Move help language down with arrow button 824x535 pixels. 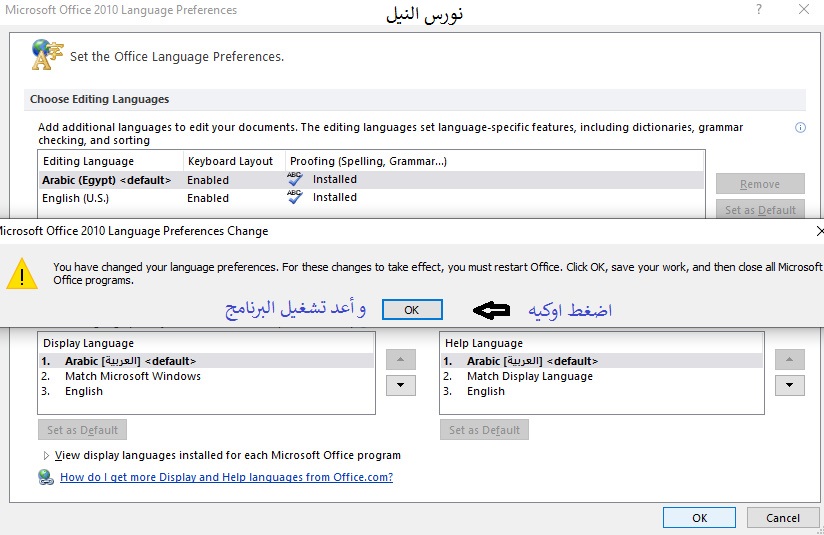[789, 385]
